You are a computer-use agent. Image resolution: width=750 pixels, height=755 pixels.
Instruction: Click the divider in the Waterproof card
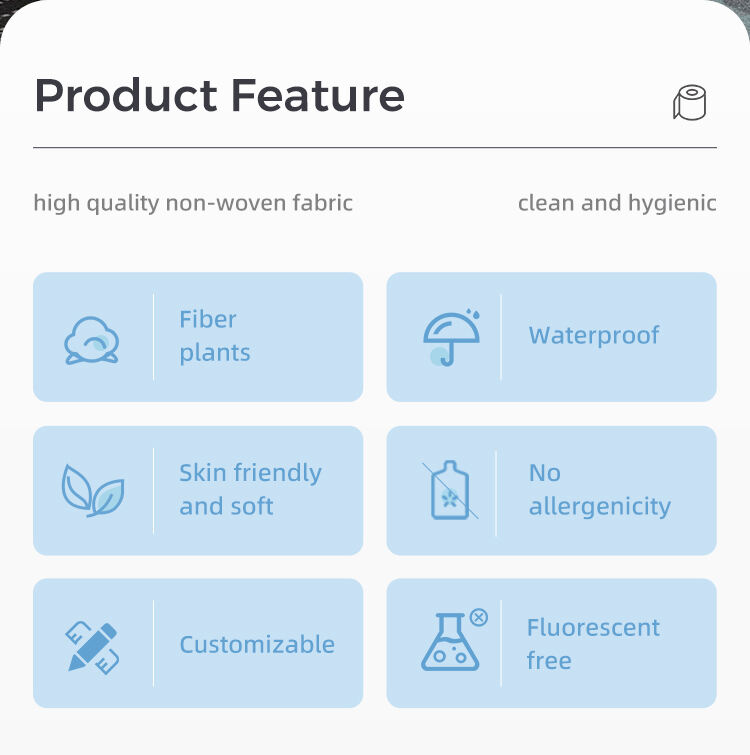501,337
